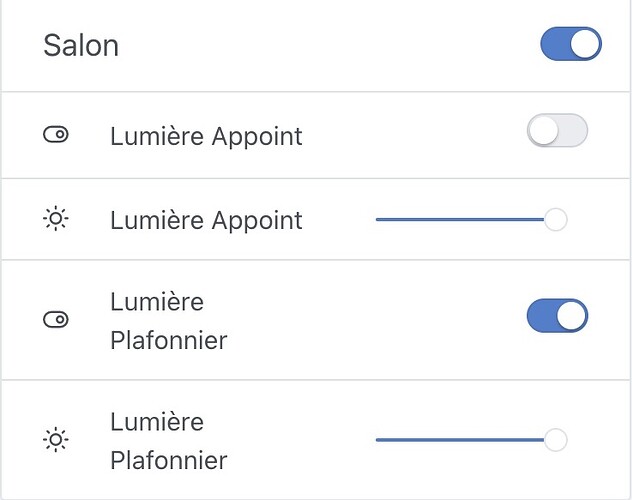Click the Salon card title

[x=81, y=46]
